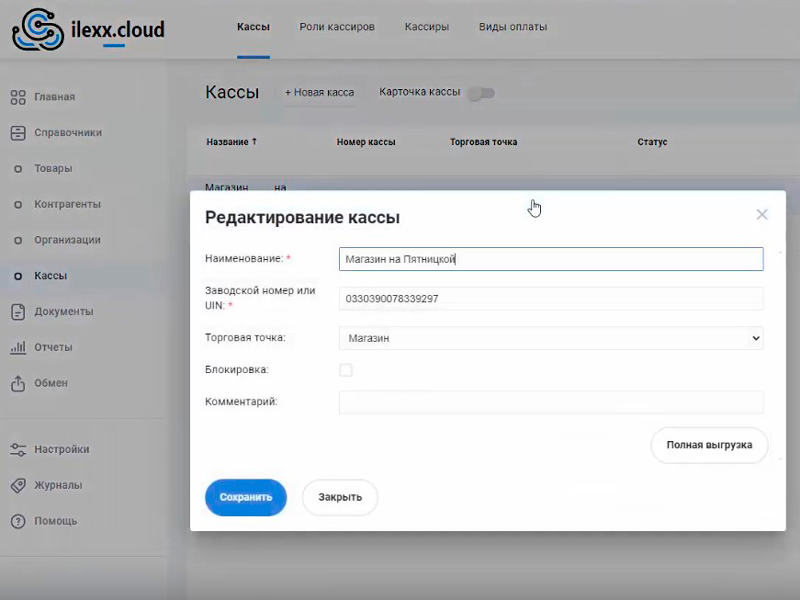Toggle the Карточка кассы switch
800x600 pixels.
(x=481, y=93)
